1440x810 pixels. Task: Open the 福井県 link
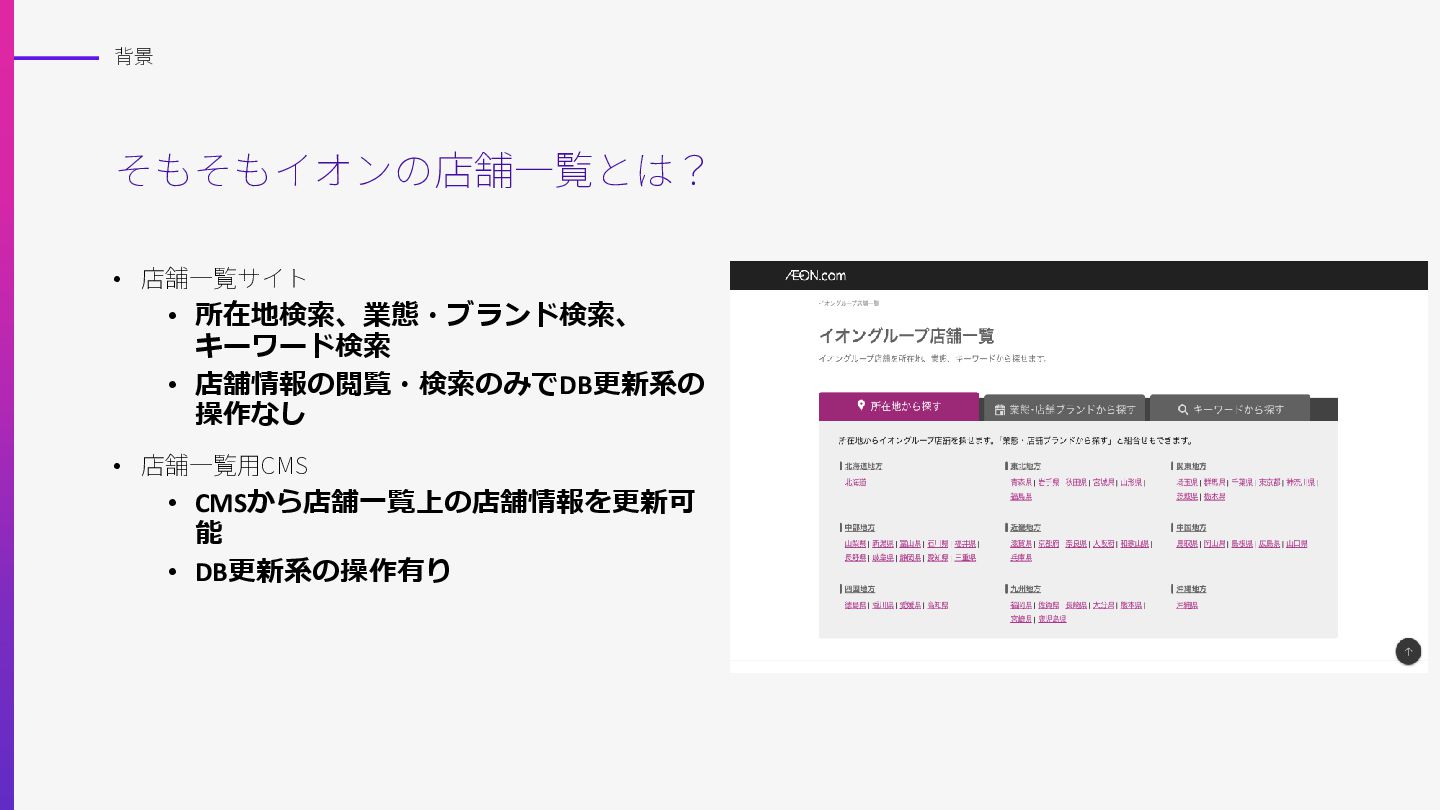click(965, 544)
